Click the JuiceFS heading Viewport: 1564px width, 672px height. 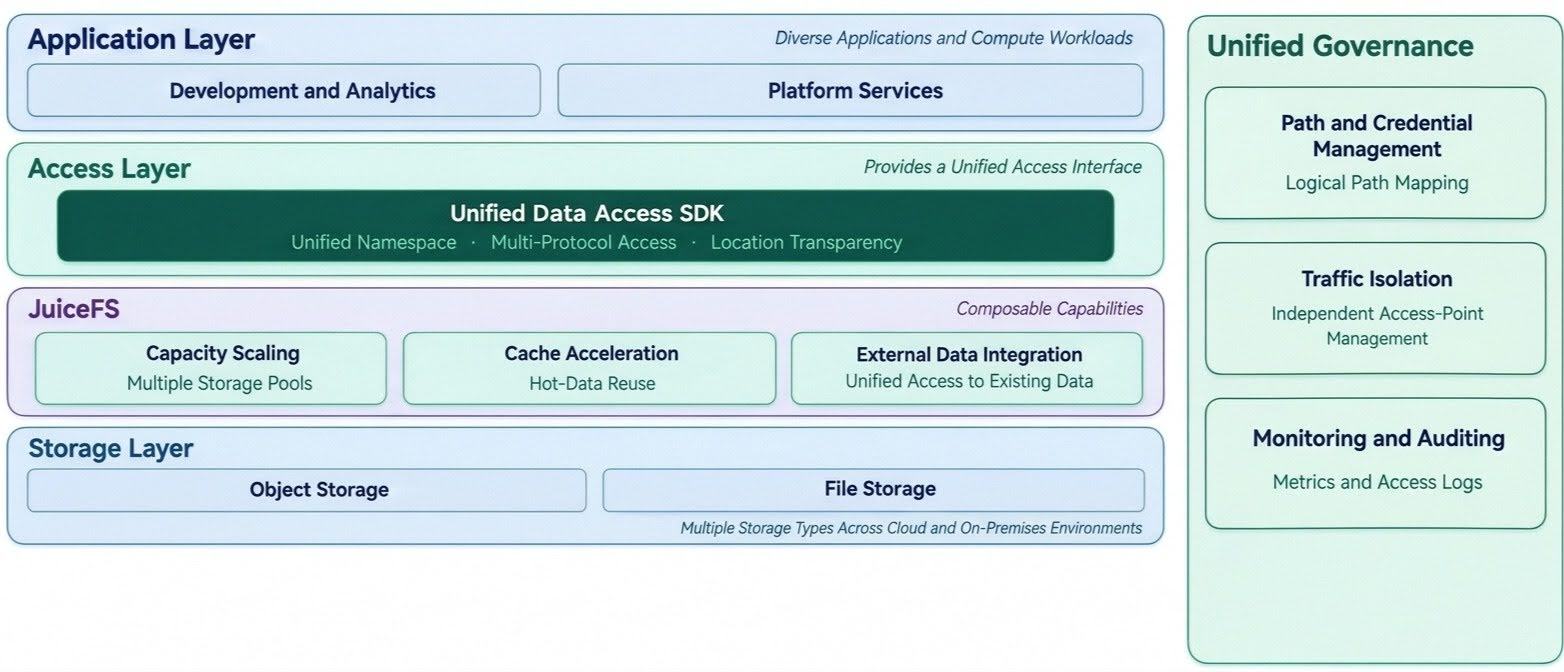[x=73, y=309]
